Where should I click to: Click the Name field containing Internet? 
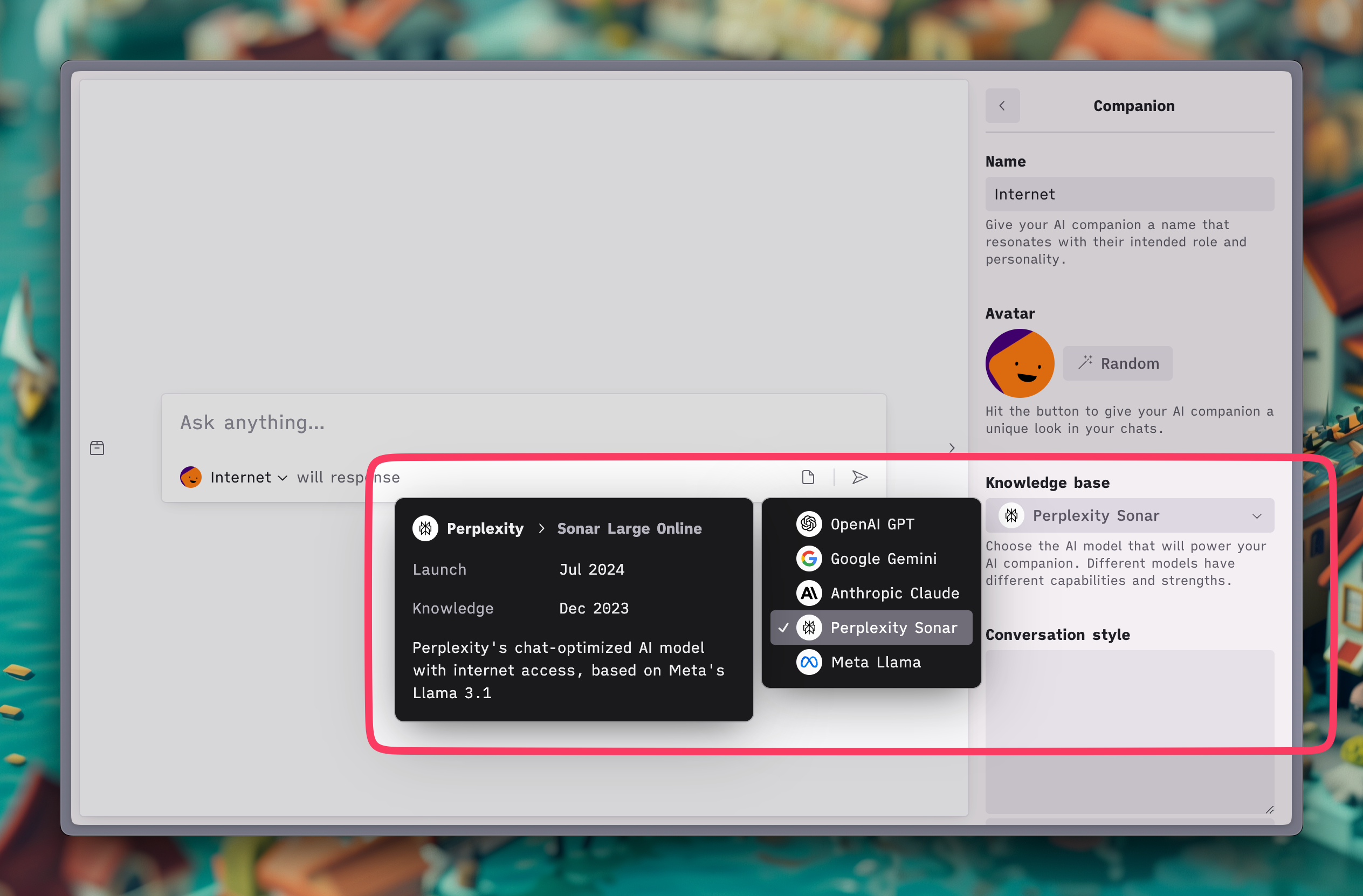pyautogui.click(x=1130, y=194)
